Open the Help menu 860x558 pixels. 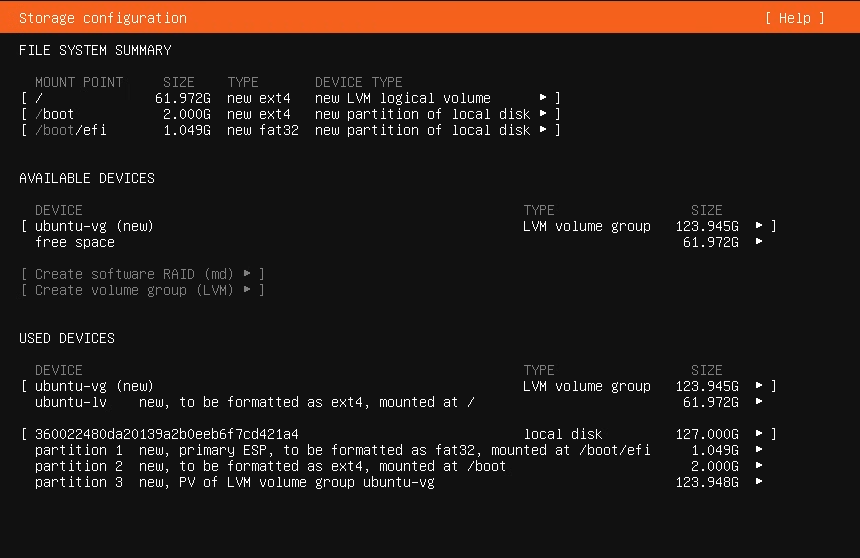795,18
